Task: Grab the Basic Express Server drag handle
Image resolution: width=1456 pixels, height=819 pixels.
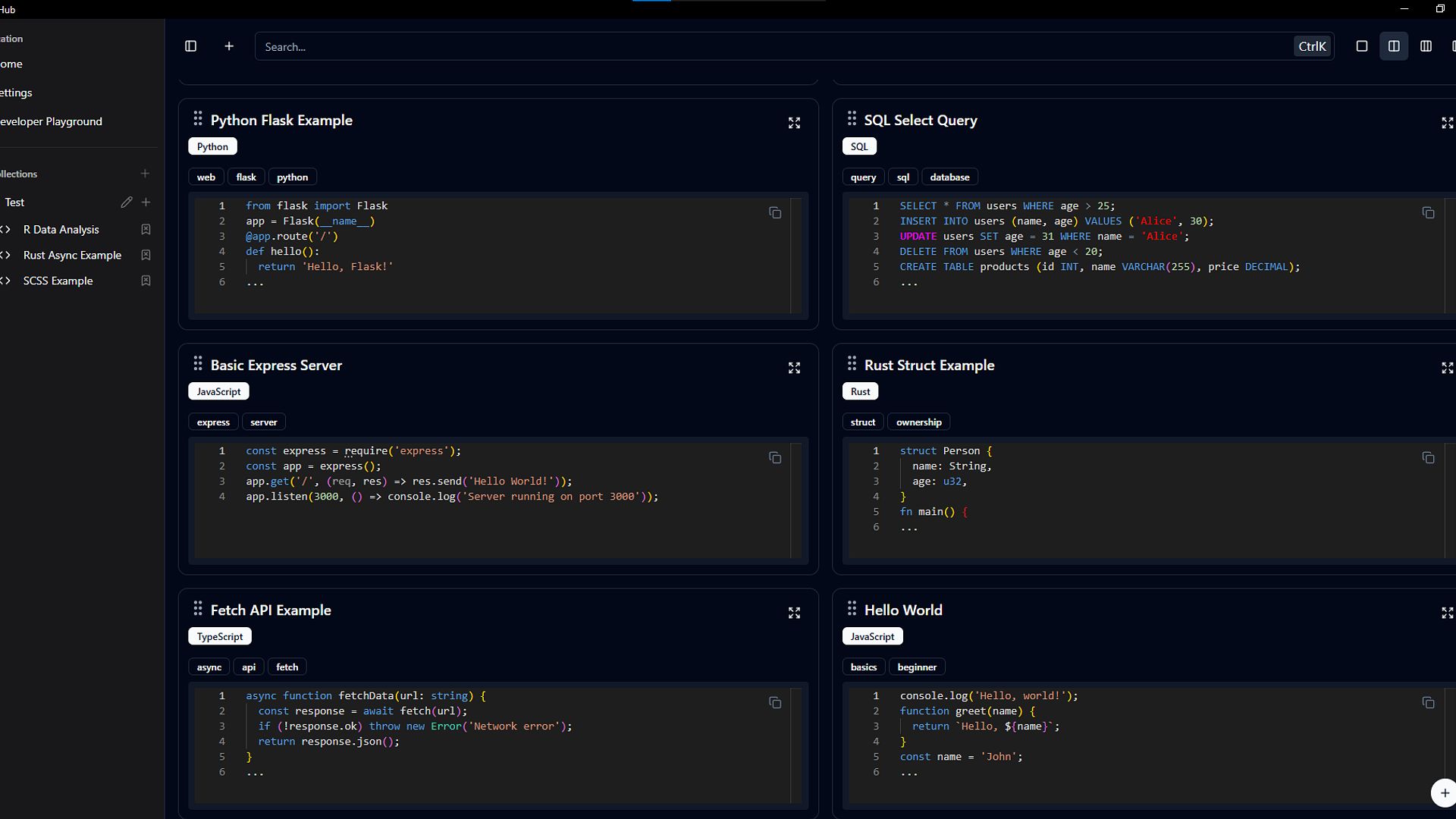Action: [x=198, y=363]
